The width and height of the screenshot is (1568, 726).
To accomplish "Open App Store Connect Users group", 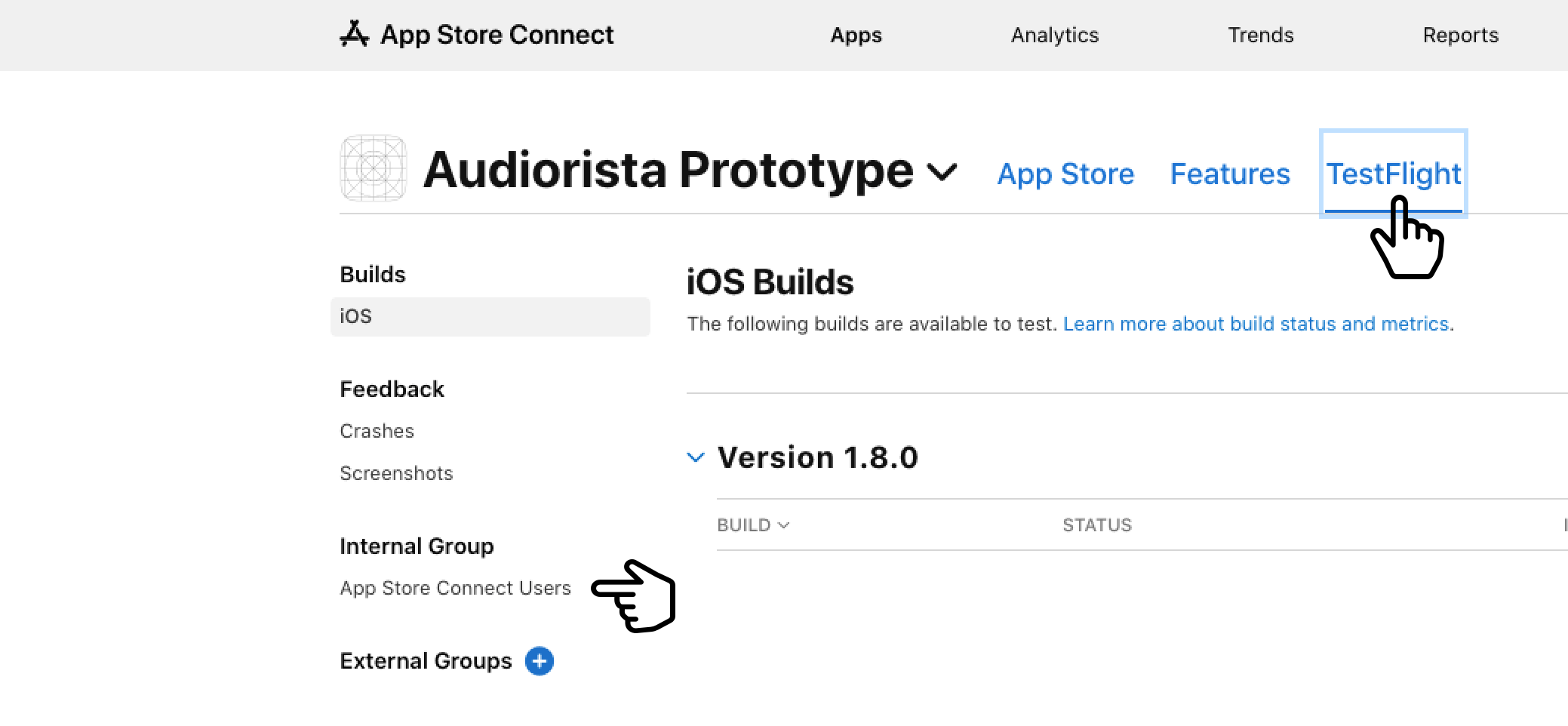I will tap(455, 588).
